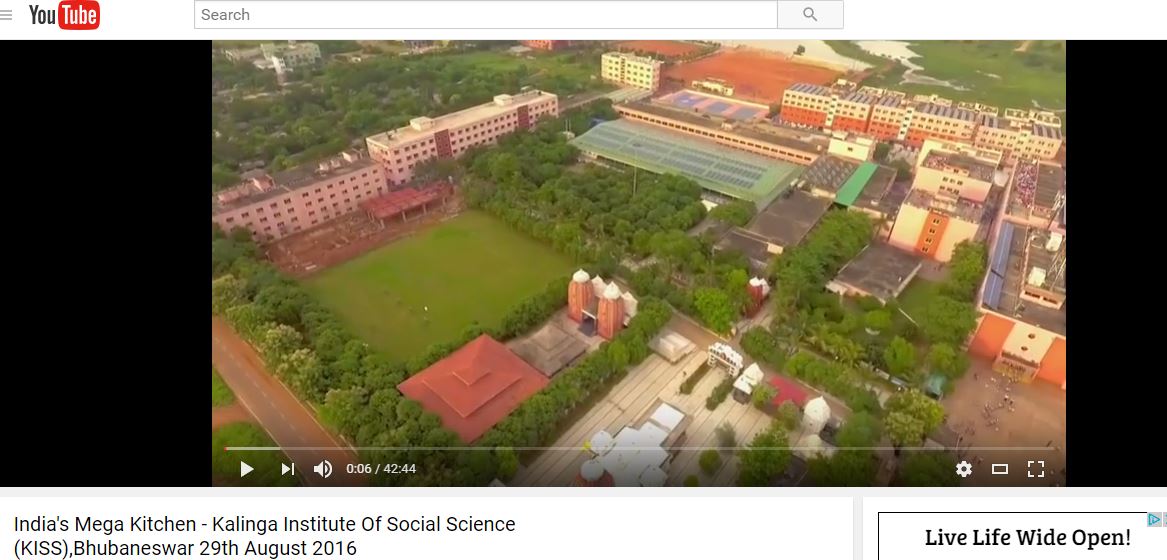Open the hamburger guide menu

coord(6,15)
